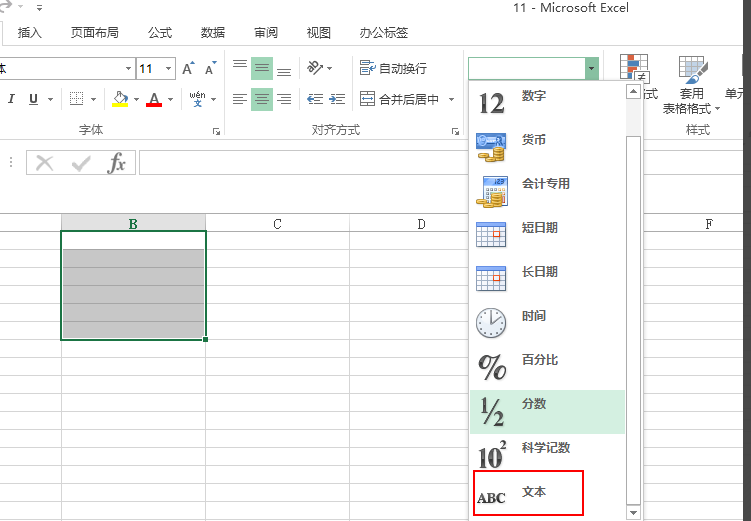Click the Decrease Font Size icon

point(210,68)
